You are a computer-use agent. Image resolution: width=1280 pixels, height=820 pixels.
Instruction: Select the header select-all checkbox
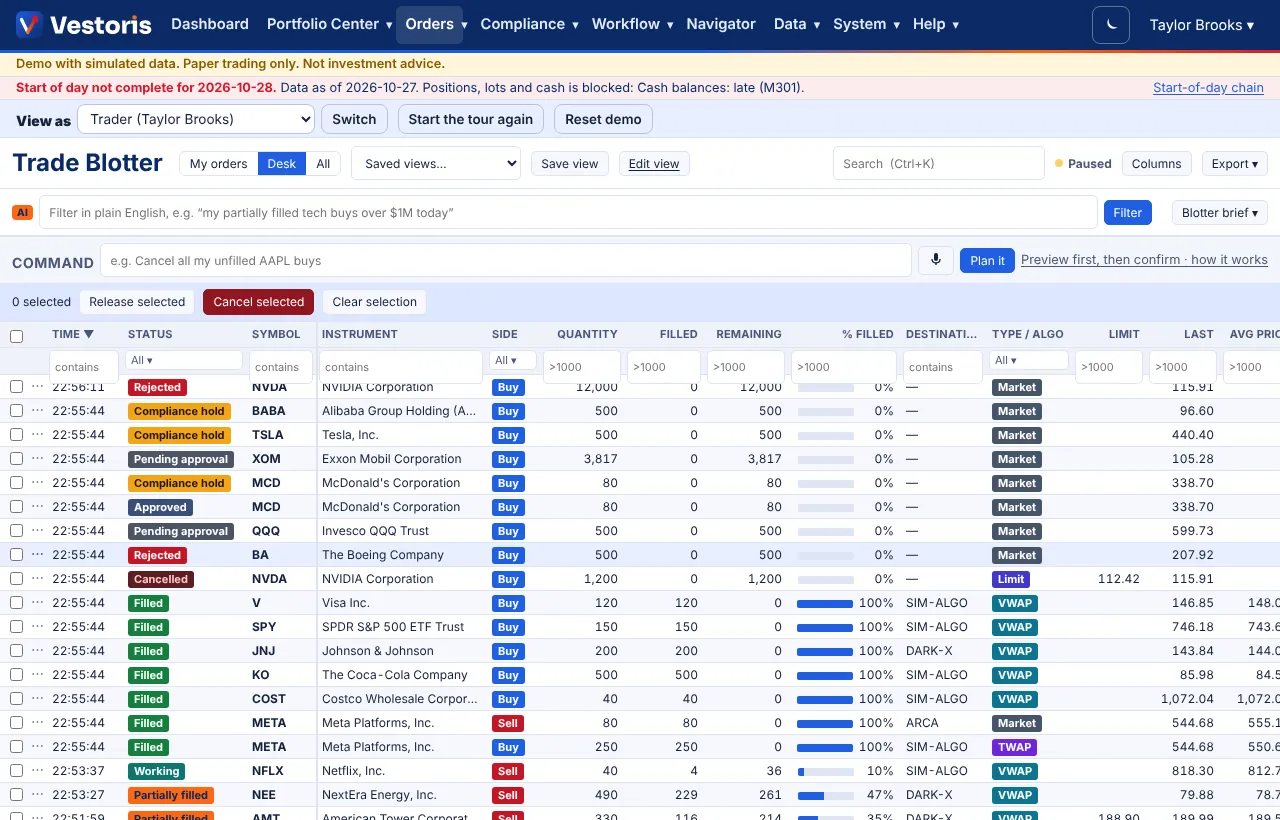click(16, 336)
